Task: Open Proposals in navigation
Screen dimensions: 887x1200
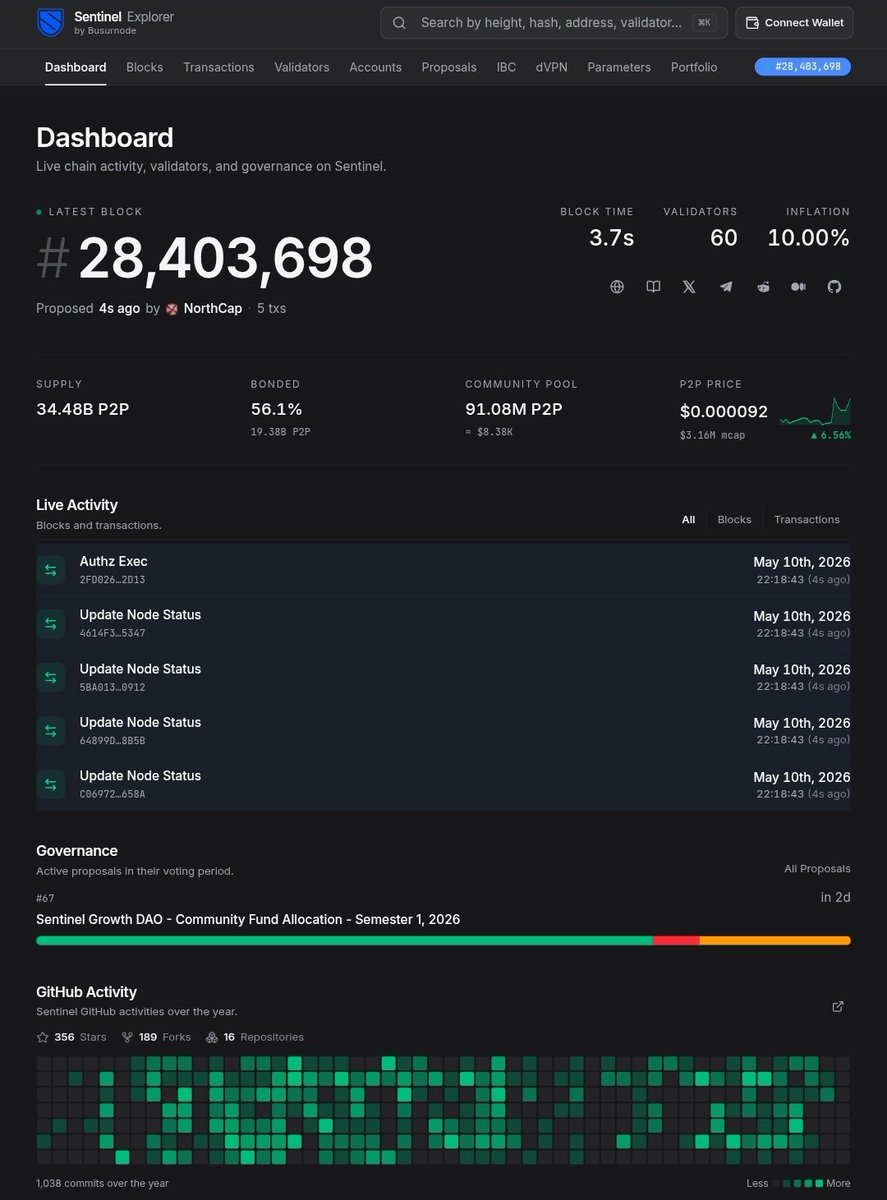Action: coord(449,67)
